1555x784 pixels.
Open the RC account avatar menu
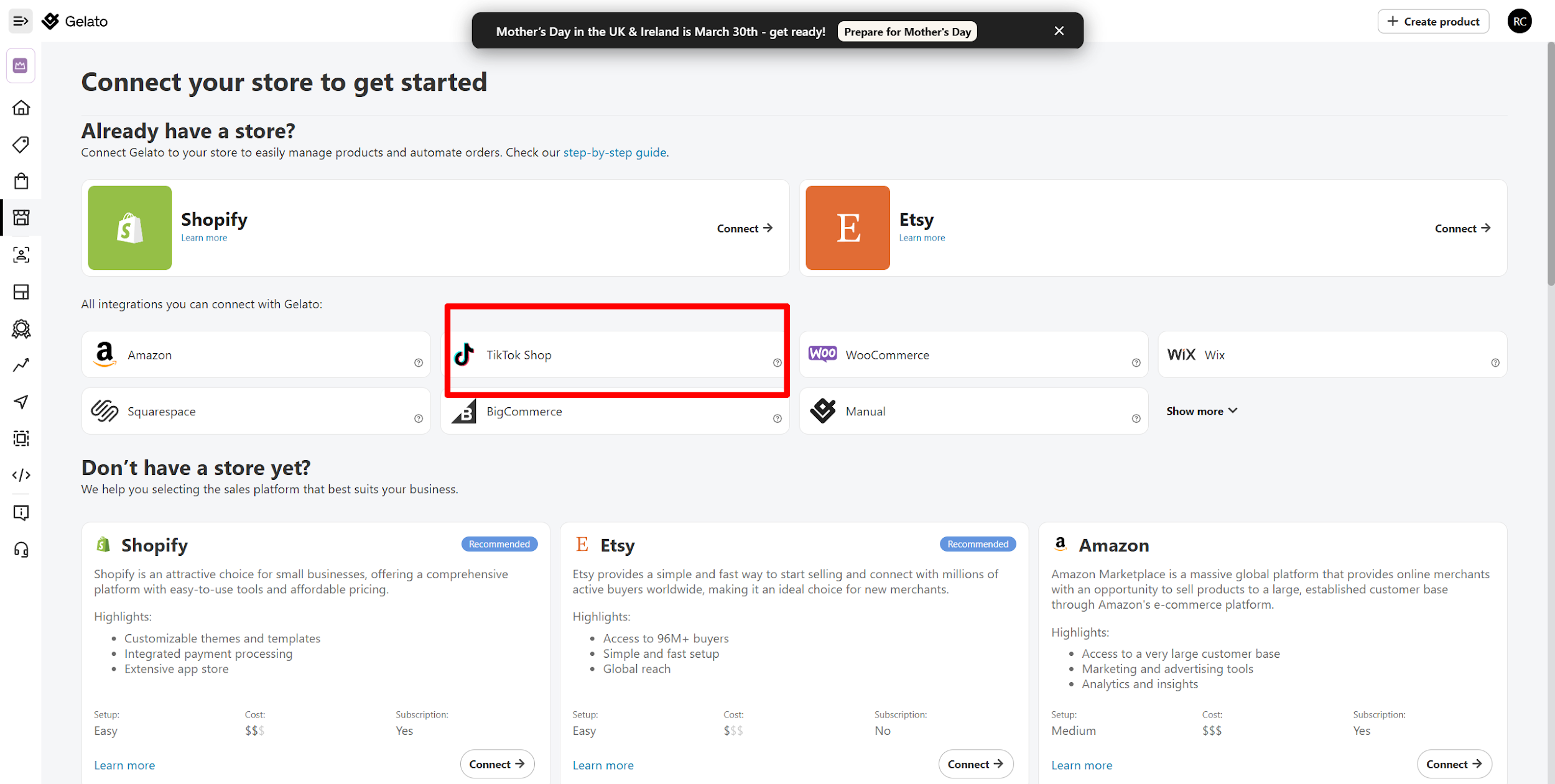point(1519,21)
